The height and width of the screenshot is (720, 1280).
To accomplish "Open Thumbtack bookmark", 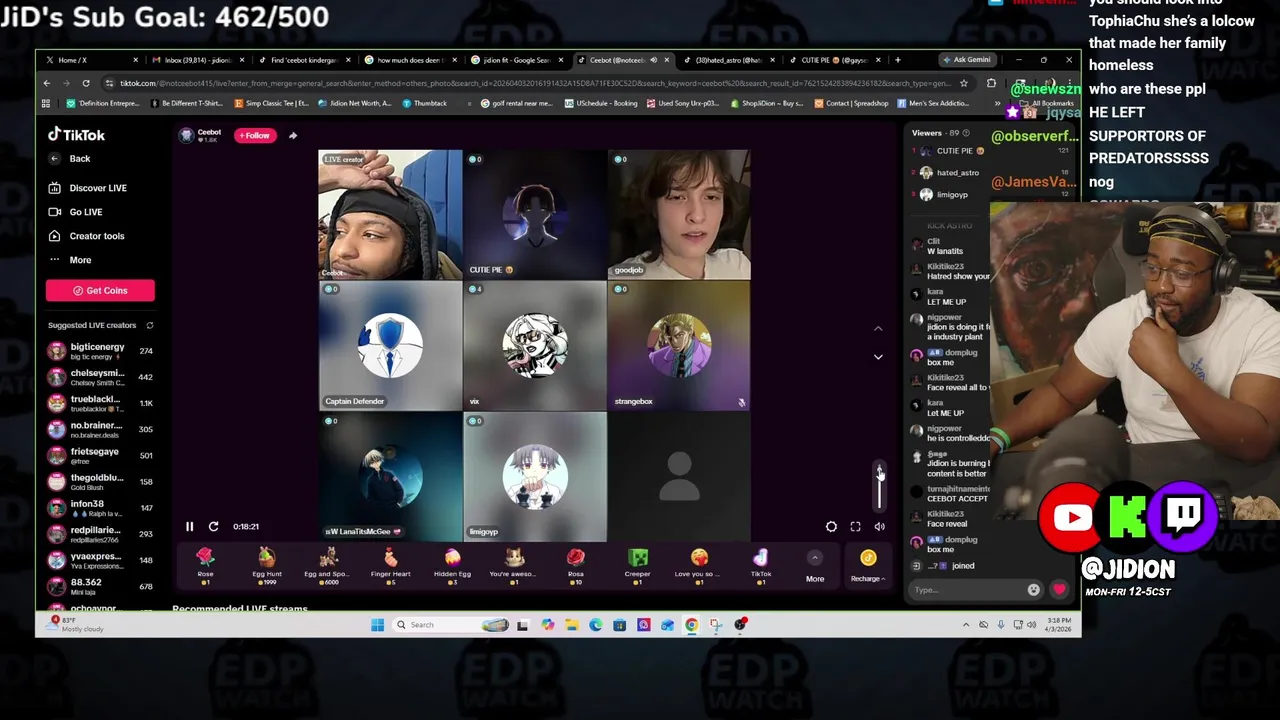I will pos(425,103).
